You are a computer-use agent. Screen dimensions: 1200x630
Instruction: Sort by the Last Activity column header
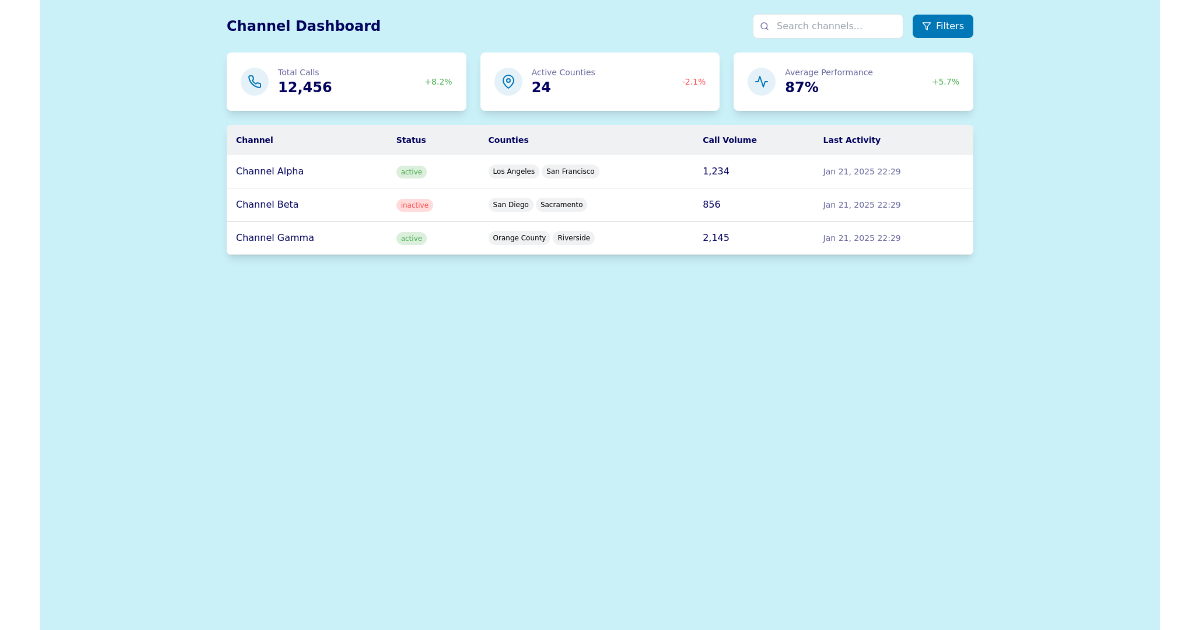[850, 140]
